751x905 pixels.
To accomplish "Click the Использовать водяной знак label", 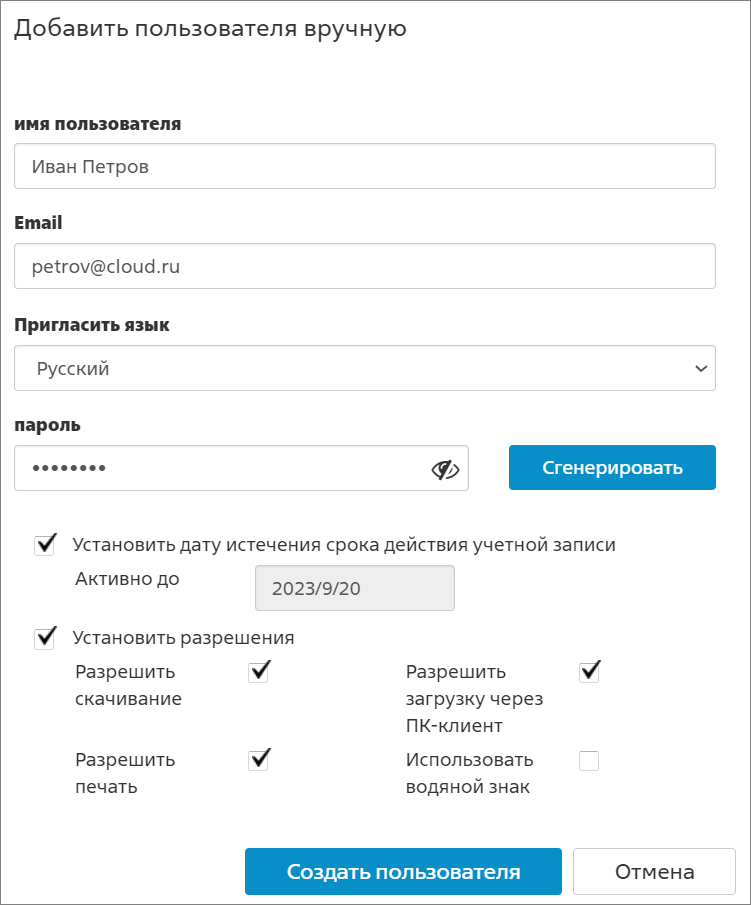I will [x=469, y=773].
